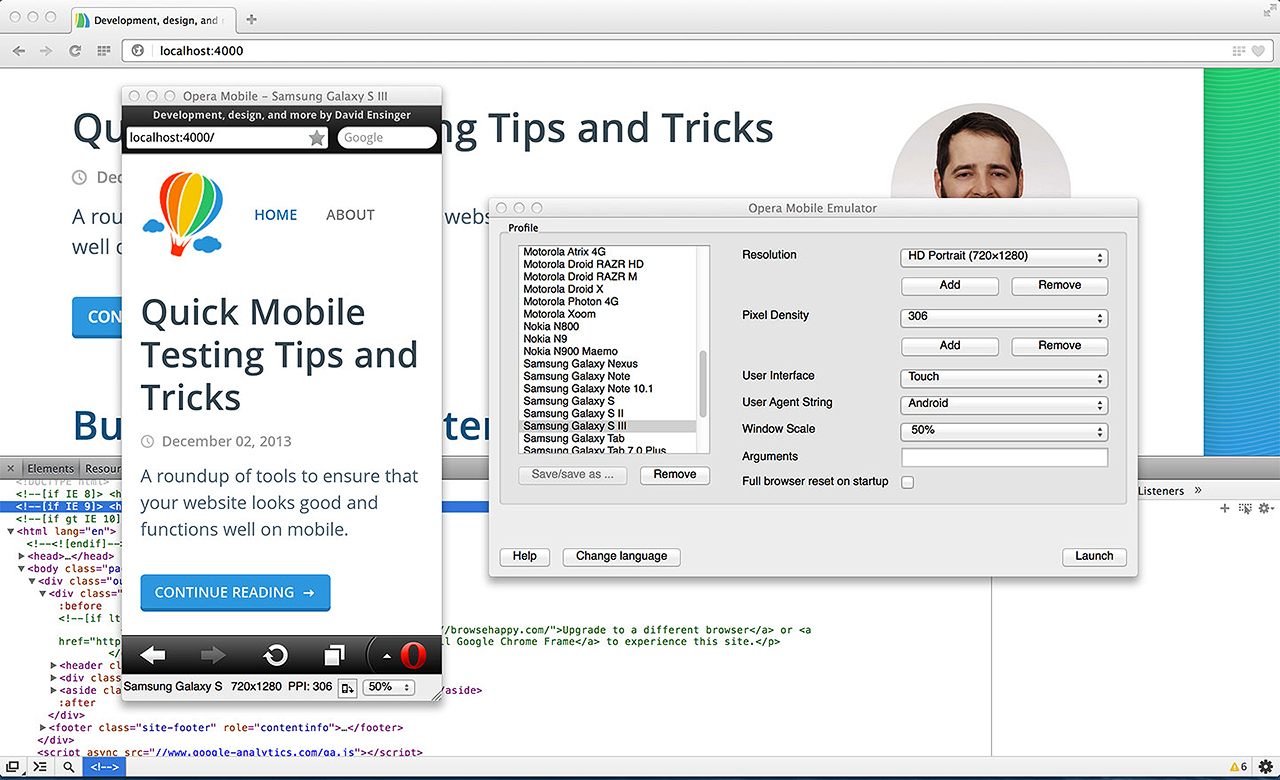Add new style rule with plus icon

click(1225, 509)
